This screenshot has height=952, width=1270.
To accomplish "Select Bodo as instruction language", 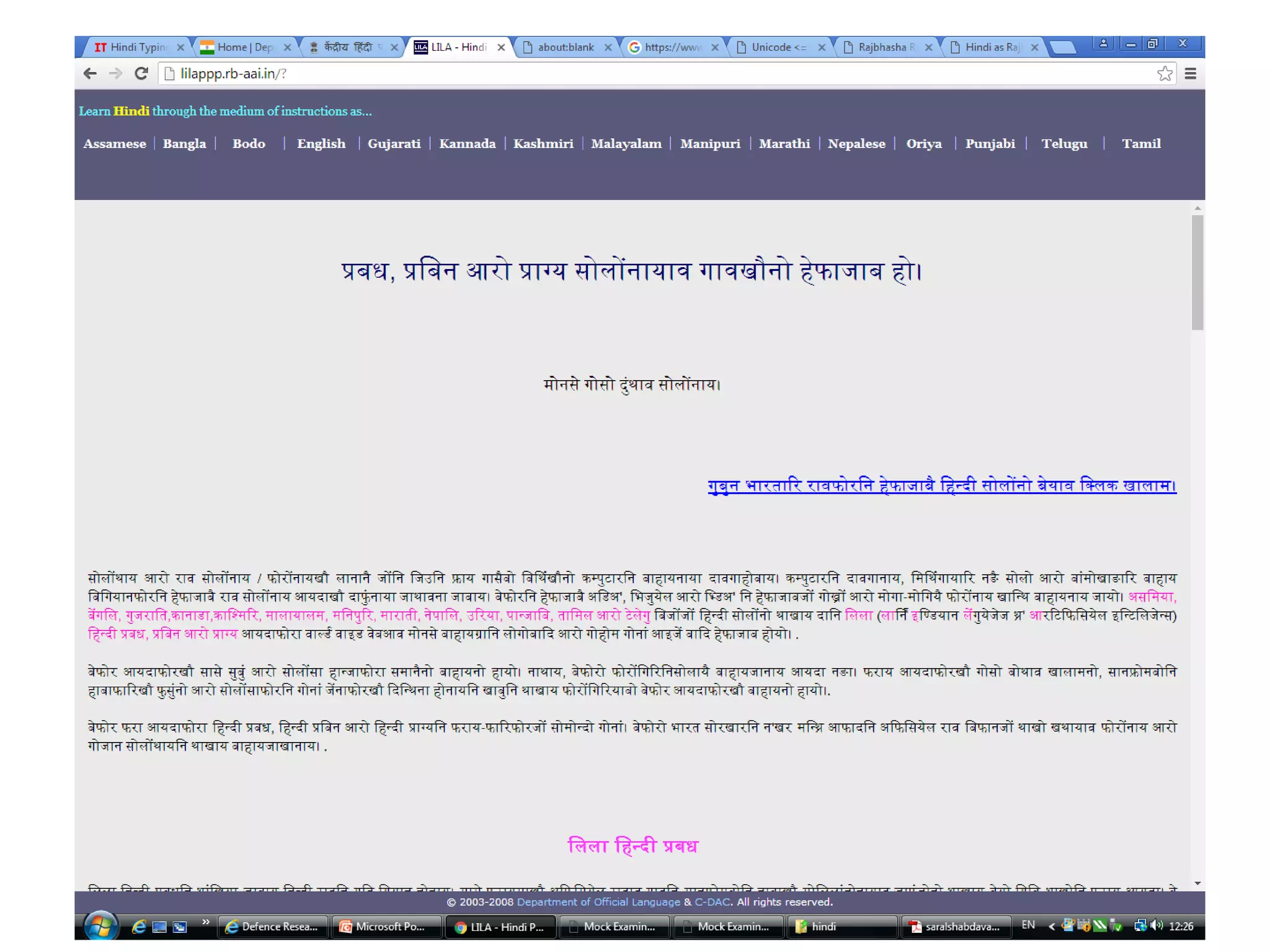I will pyautogui.click(x=249, y=144).
